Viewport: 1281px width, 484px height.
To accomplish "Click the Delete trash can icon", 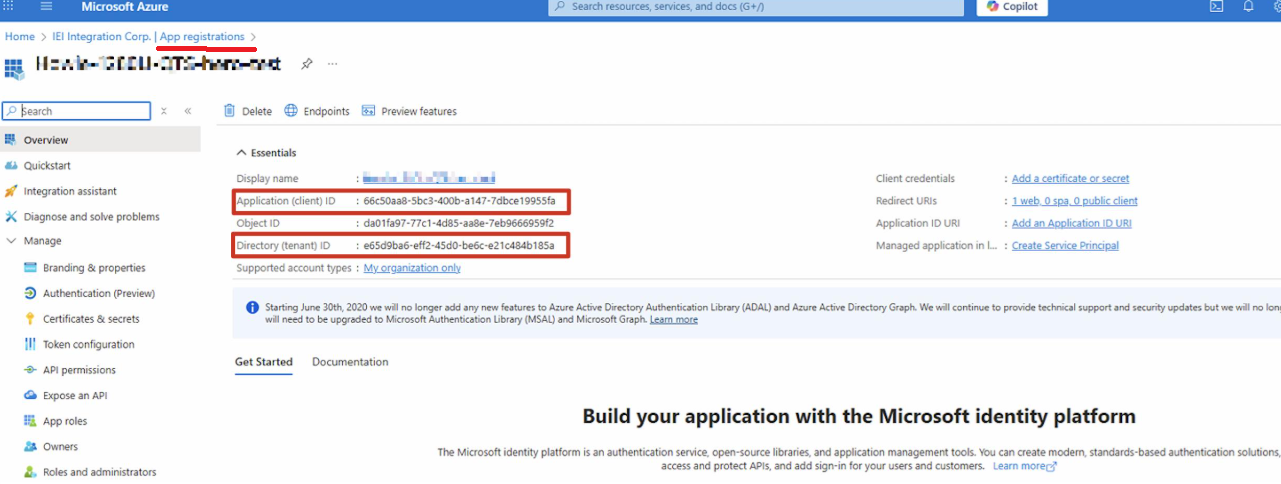I will (x=230, y=111).
